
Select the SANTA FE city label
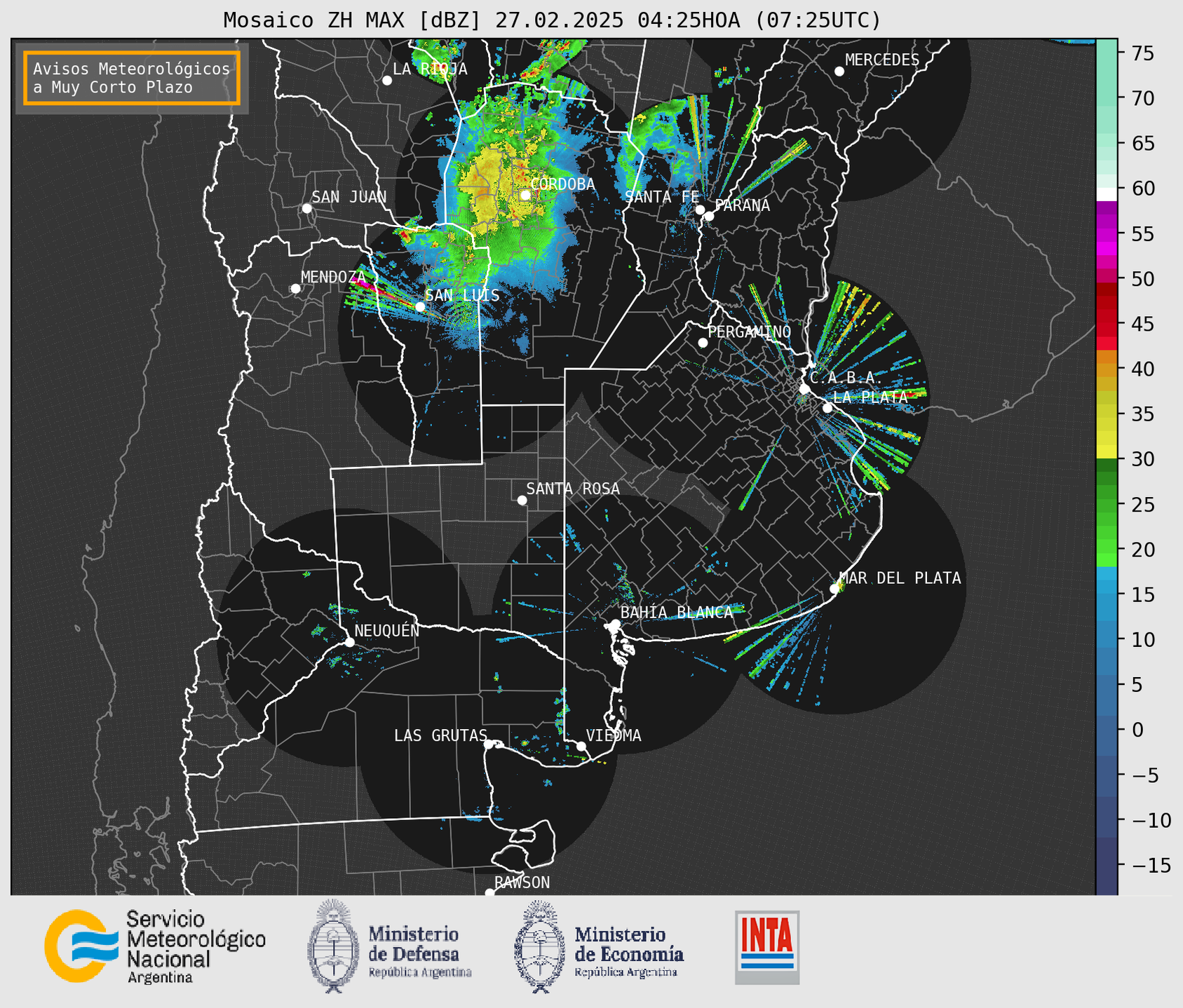(662, 197)
